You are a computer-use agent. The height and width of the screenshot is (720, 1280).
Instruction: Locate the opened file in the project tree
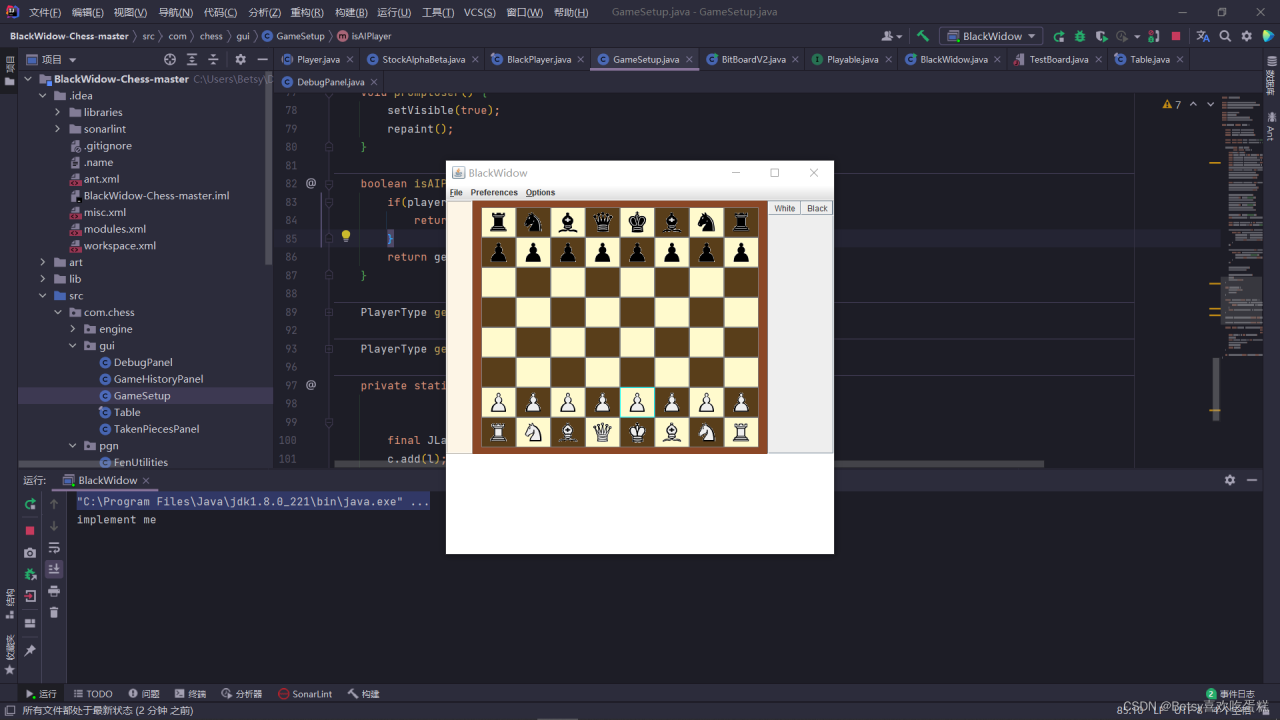(170, 60)
